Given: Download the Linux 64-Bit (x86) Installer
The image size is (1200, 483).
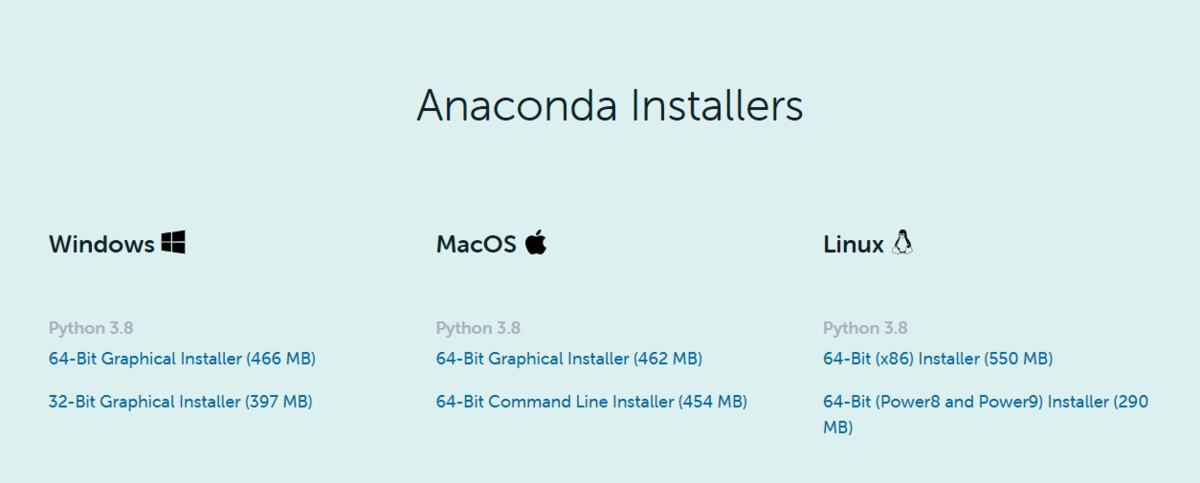Looking at the screenshot, I should coord(937,358).
